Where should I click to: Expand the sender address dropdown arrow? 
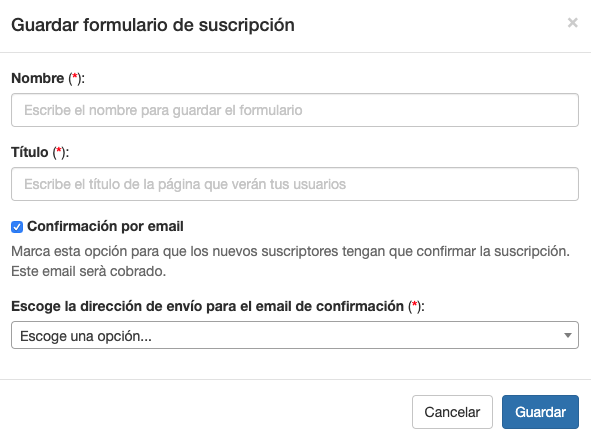point(568,335)
